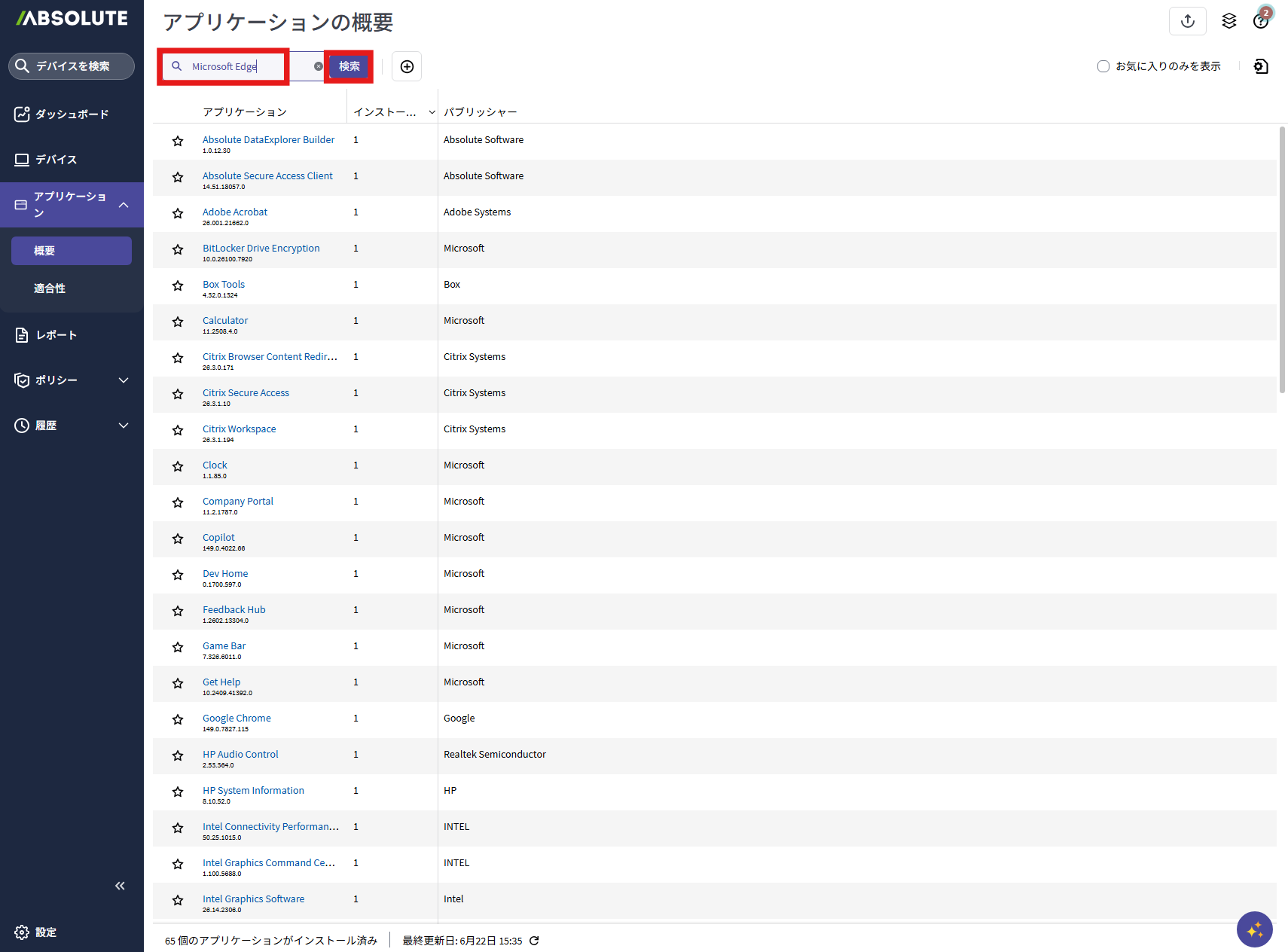This screenshot has height=952, width=1288.
Task: Open the help icon with notification badge
Action: point(1261,20)
